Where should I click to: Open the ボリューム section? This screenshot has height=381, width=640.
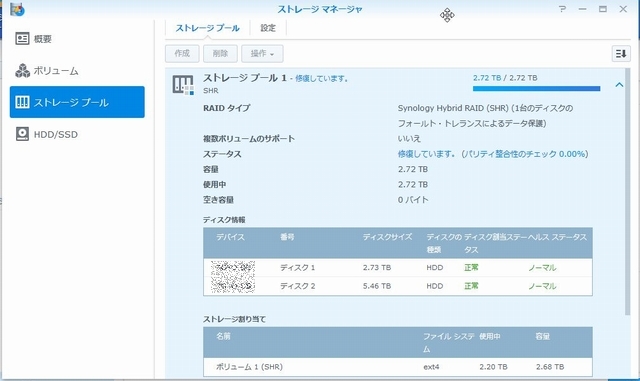pyautogui.click(x=77, y=71)
